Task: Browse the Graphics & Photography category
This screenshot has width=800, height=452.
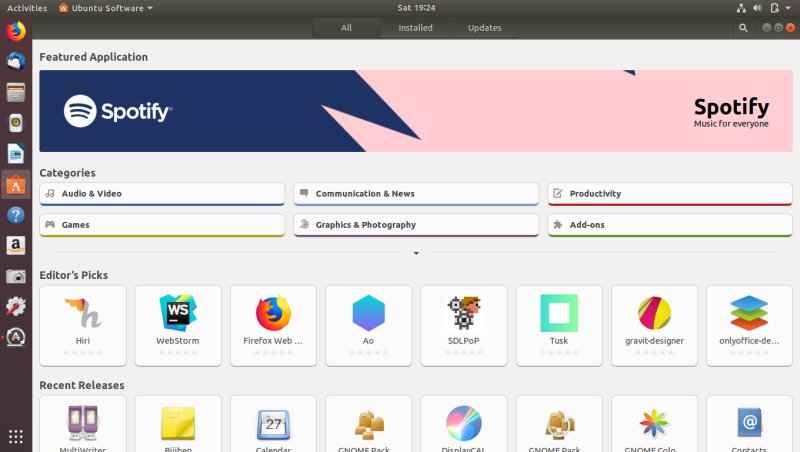Action: click(x=416, y=225)
